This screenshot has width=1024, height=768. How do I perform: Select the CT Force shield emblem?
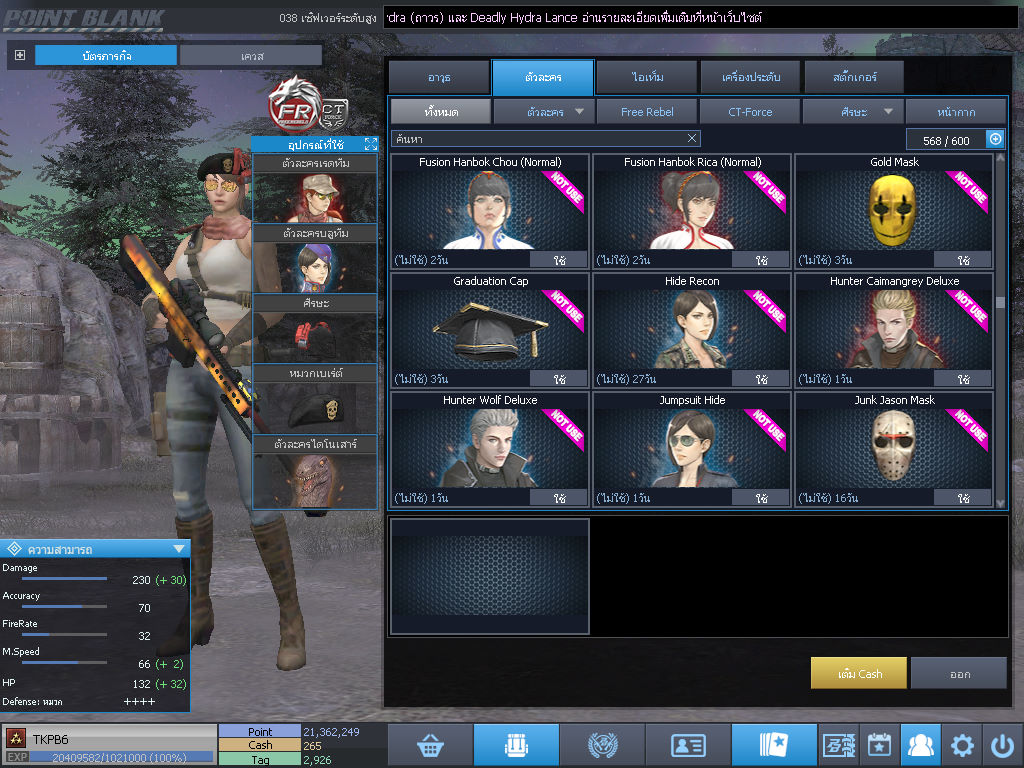click(x=333, y=114)
